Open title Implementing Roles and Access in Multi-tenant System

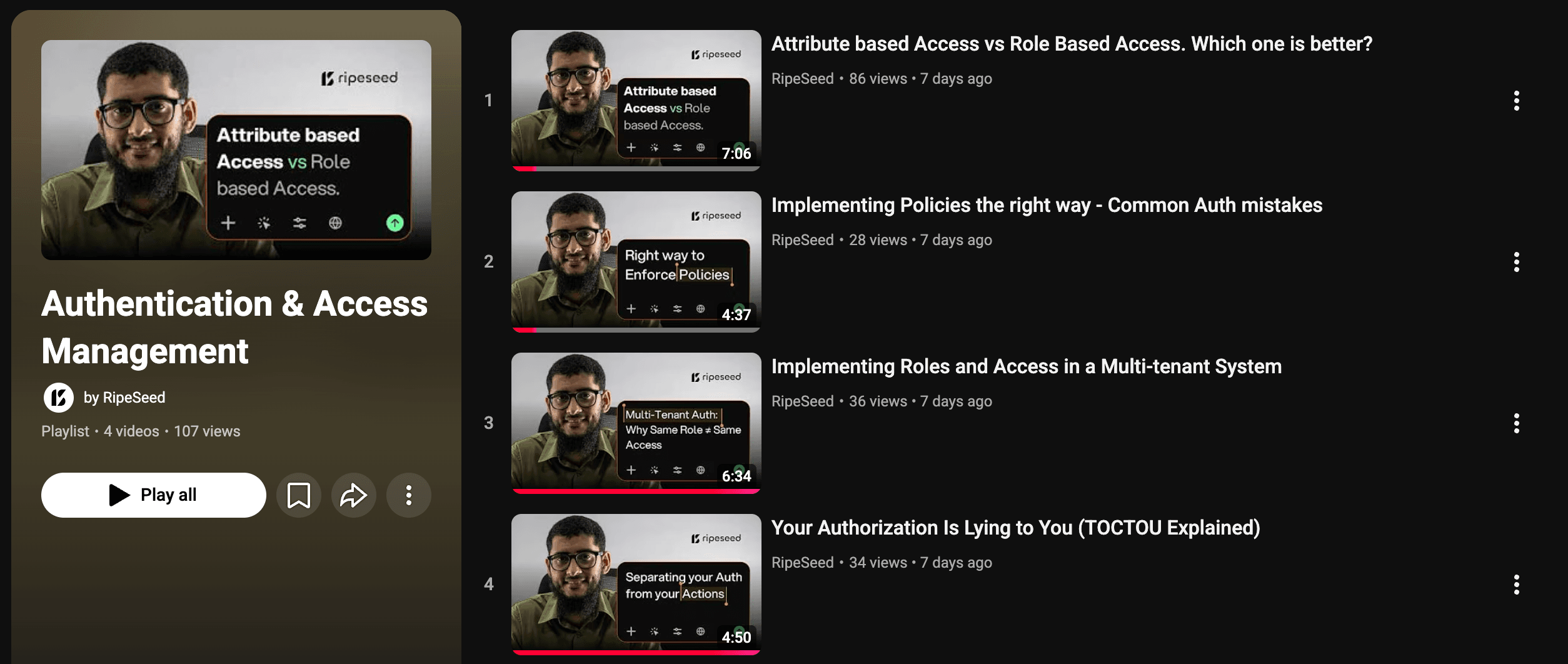point(1027,366)
